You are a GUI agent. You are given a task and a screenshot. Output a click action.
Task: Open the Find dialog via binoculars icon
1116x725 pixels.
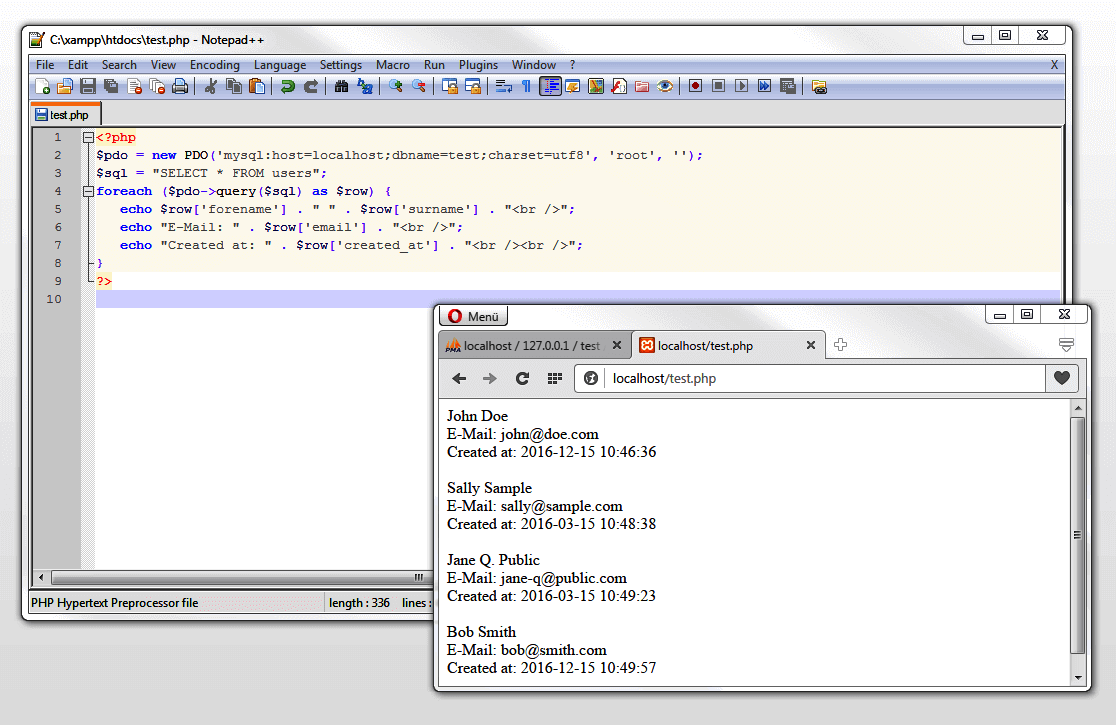341,86
